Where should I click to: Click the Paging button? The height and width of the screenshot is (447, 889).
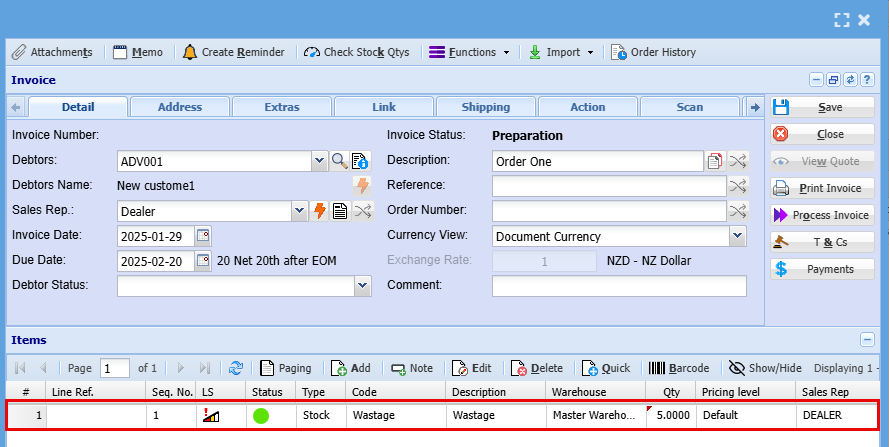point(286,368)
